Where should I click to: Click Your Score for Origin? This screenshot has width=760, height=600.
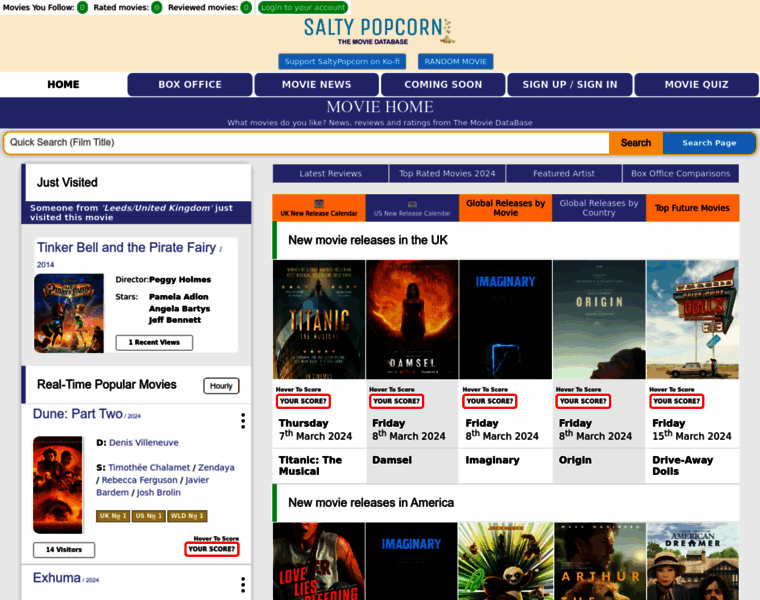[x=583, y=401]
